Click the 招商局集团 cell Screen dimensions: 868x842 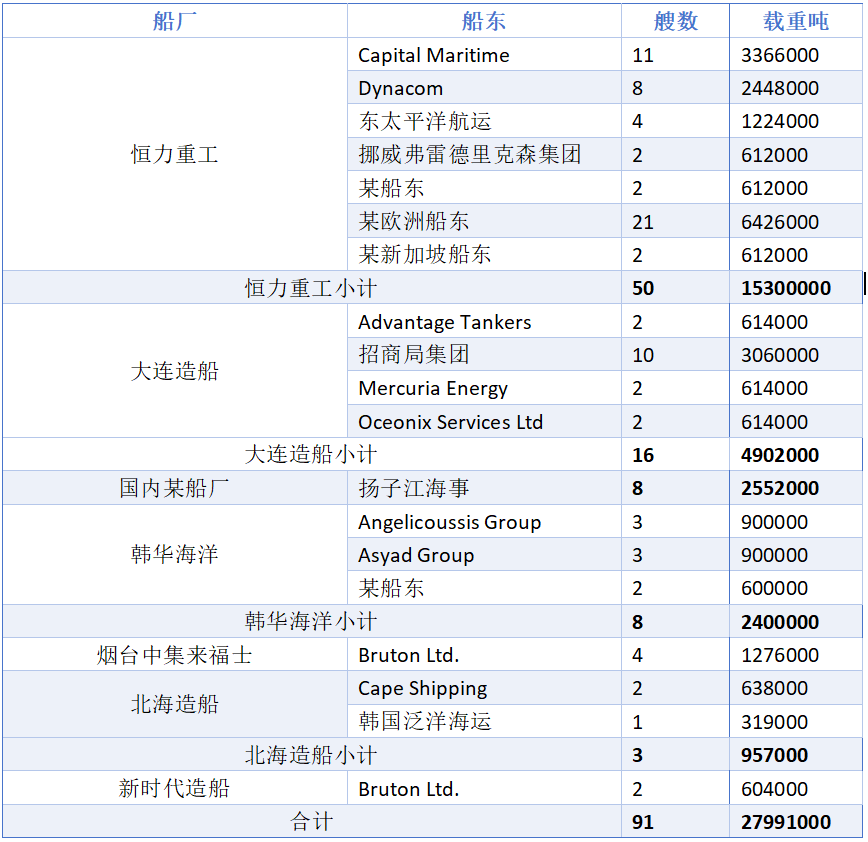coord(414,355)
